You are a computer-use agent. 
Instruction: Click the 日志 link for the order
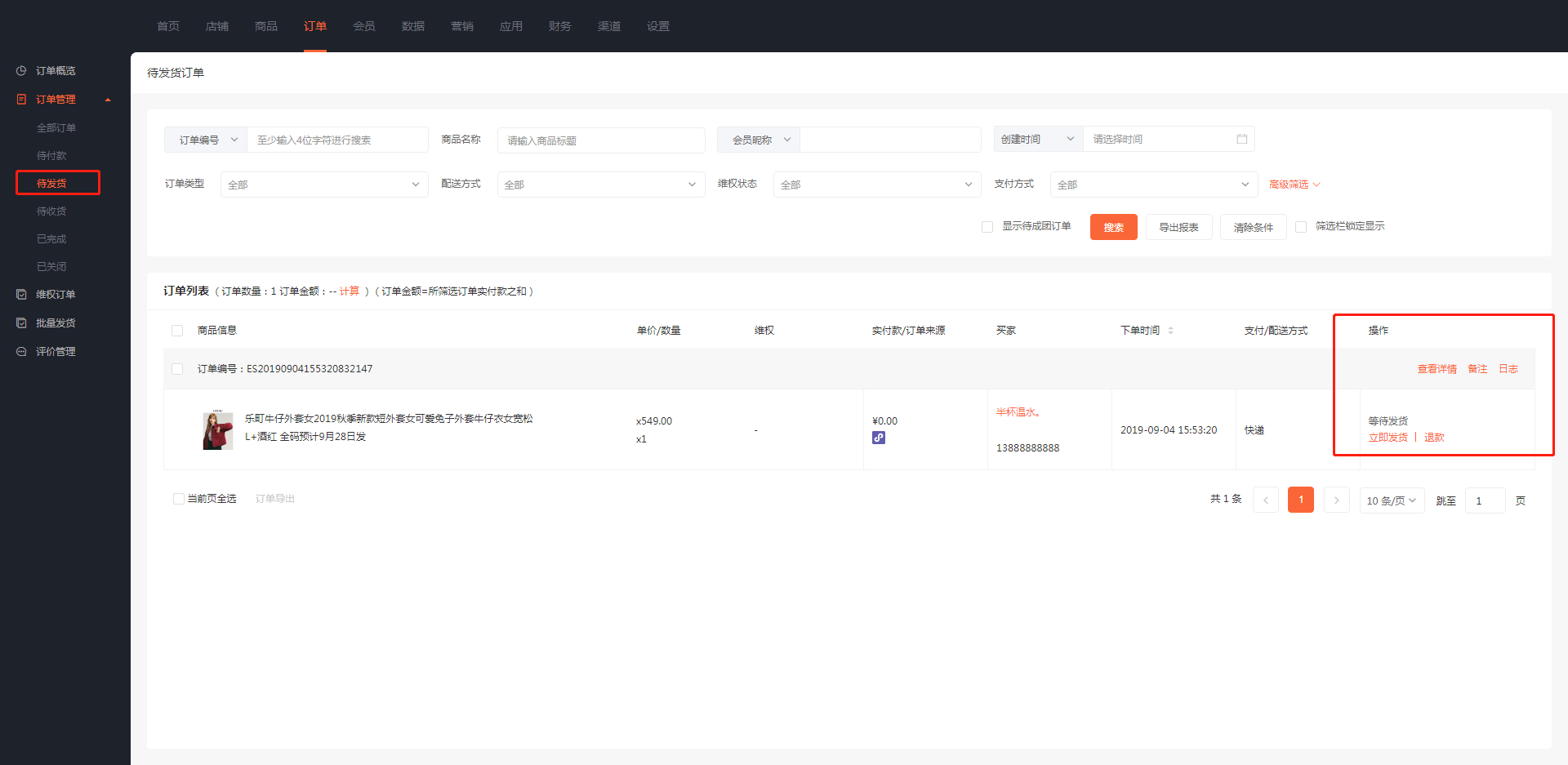1508,369
